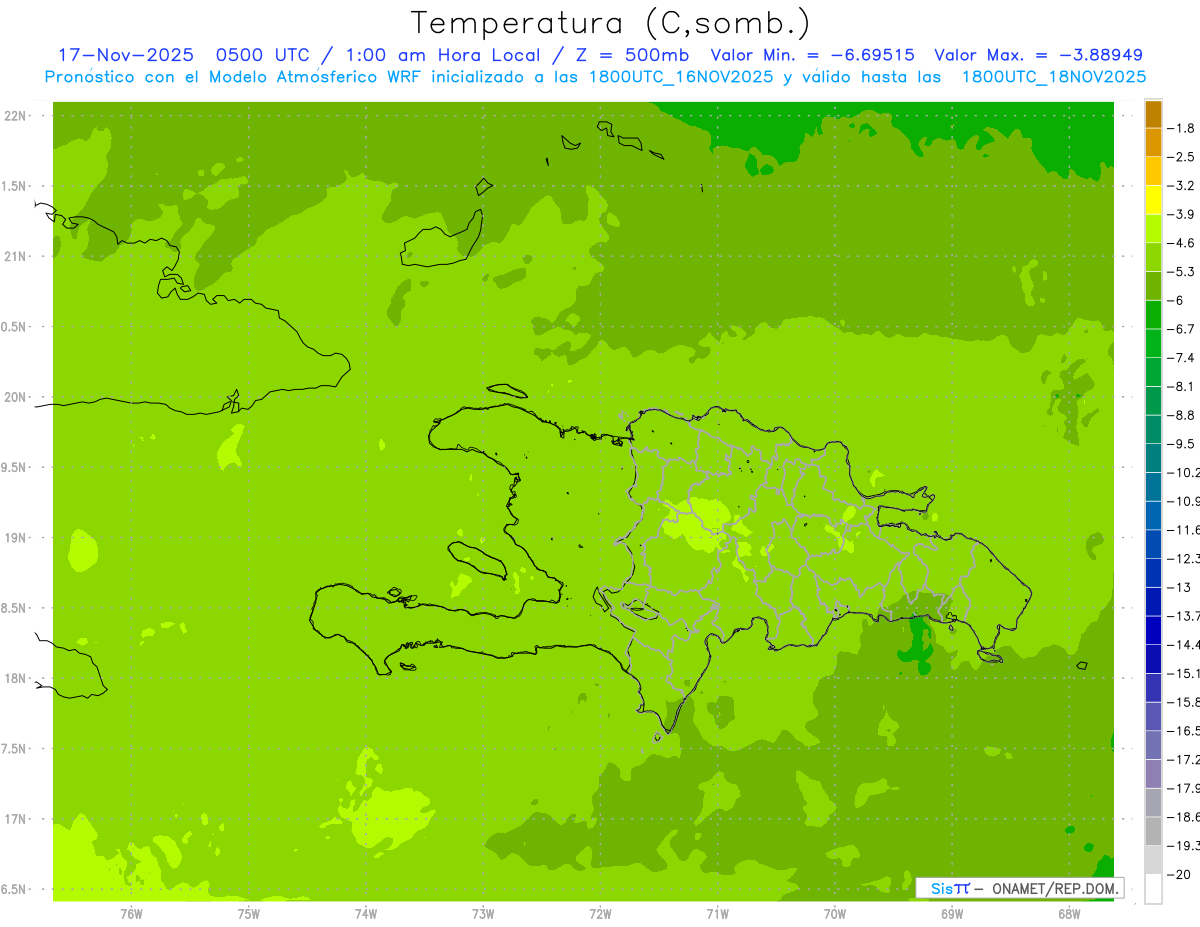This screenshot has width=1200, height=927.
Task: Click the '-8.1' color scale label
Action: click(1183, 386)
